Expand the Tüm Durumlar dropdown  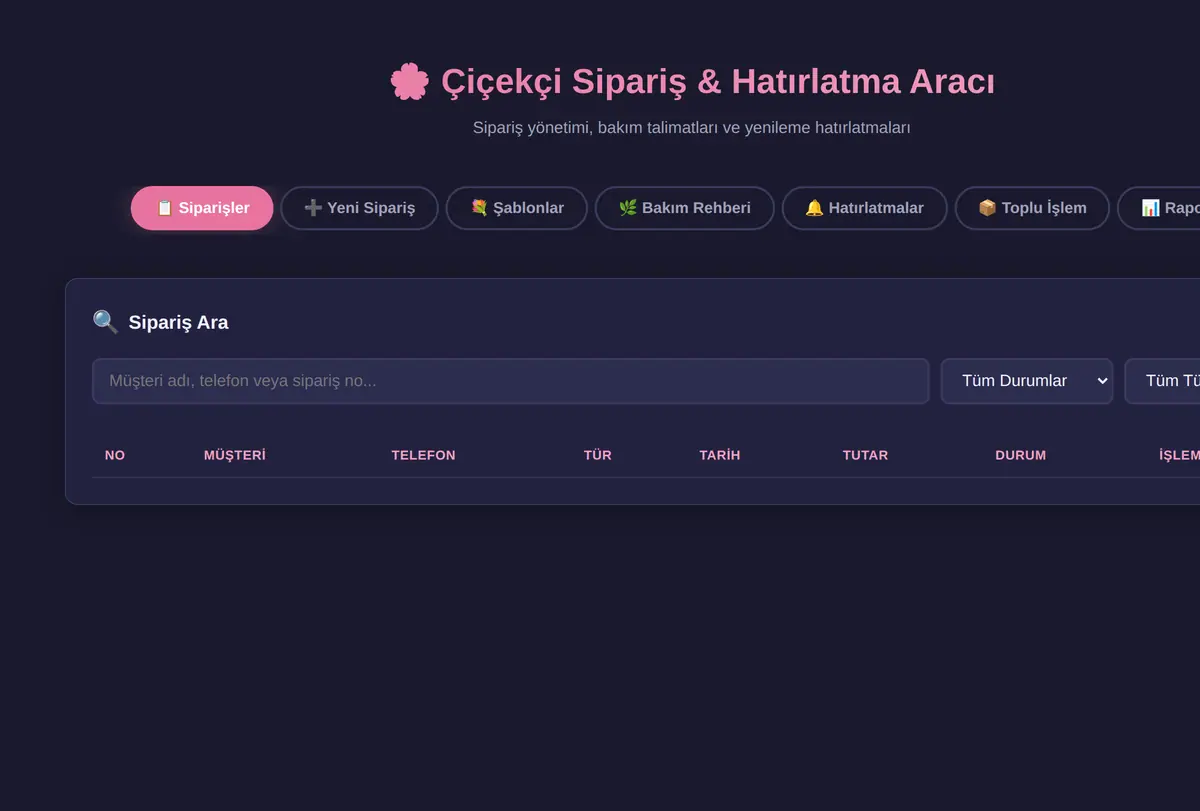click(x=1027, y=381)
